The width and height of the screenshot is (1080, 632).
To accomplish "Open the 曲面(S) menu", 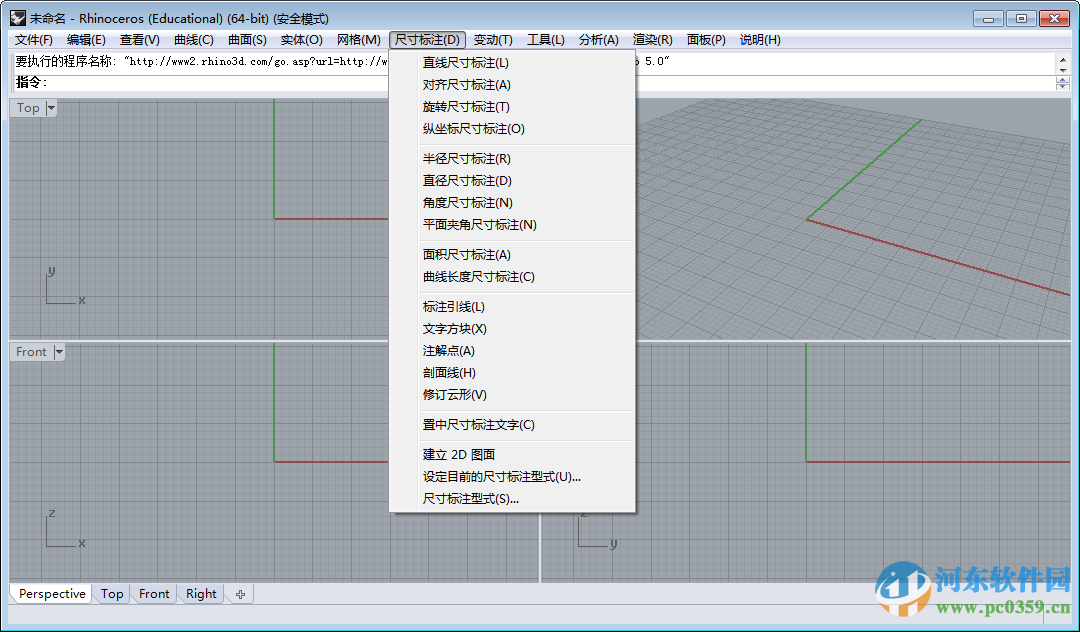I will (247, 40).
